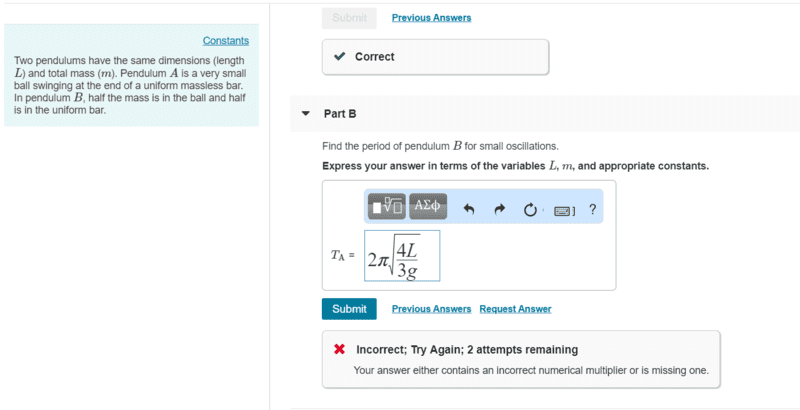Image resolution: width=800 pixels, height=410 pixels.
Task: Click the red X incorrect icon
Action: click(x=340, y=350)
